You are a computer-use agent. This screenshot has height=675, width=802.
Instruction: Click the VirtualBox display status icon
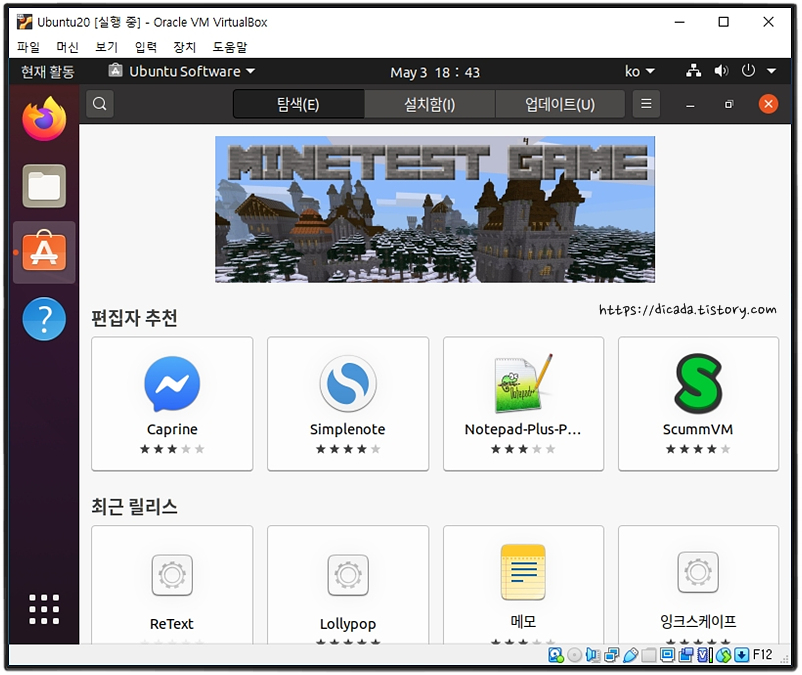(x=667, y=655)
